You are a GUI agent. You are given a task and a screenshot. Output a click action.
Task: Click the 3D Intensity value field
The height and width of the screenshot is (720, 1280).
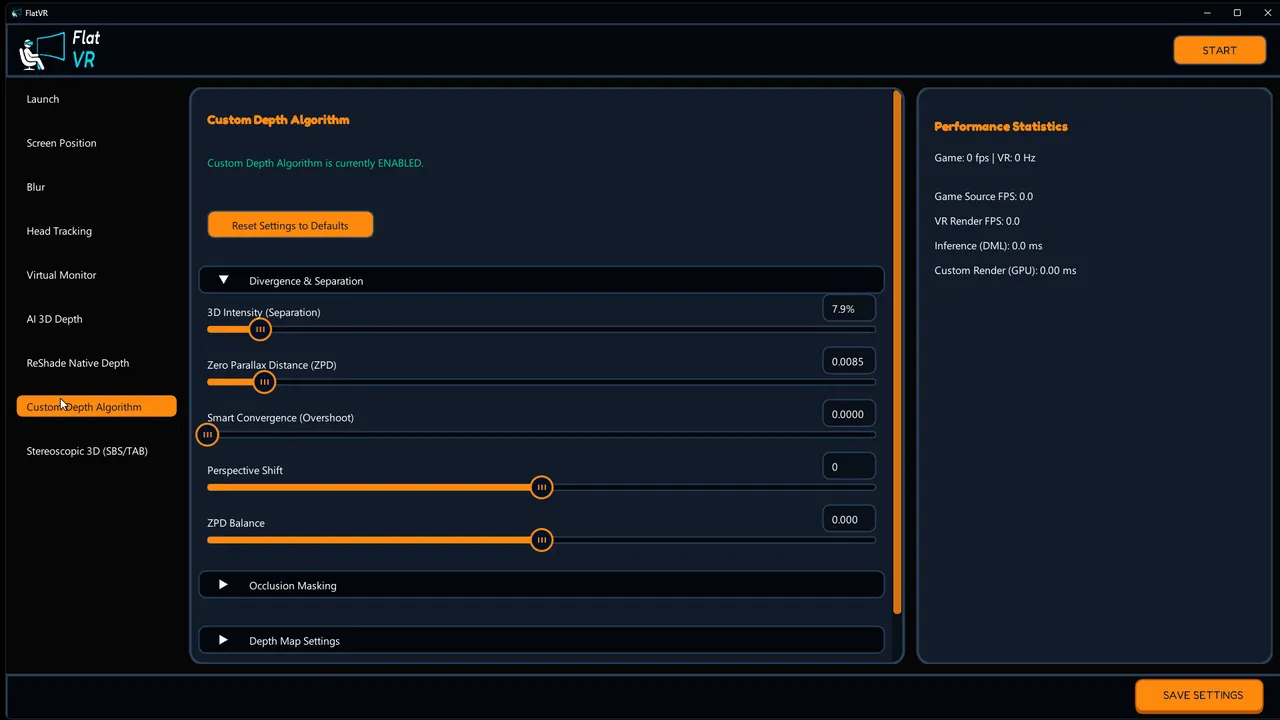[848, 309]
